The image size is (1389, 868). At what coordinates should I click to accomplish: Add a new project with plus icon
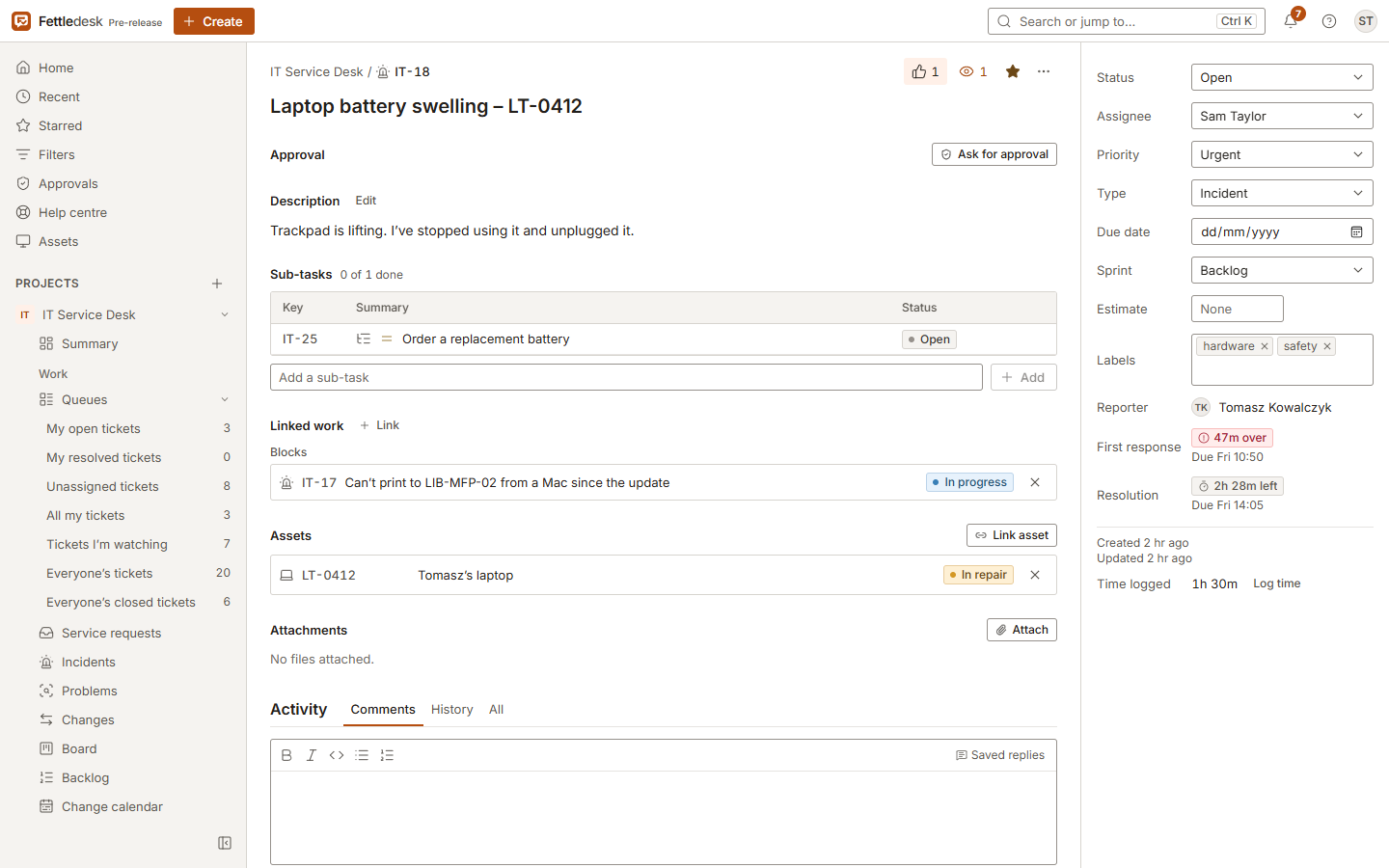(x=217, y=284)
